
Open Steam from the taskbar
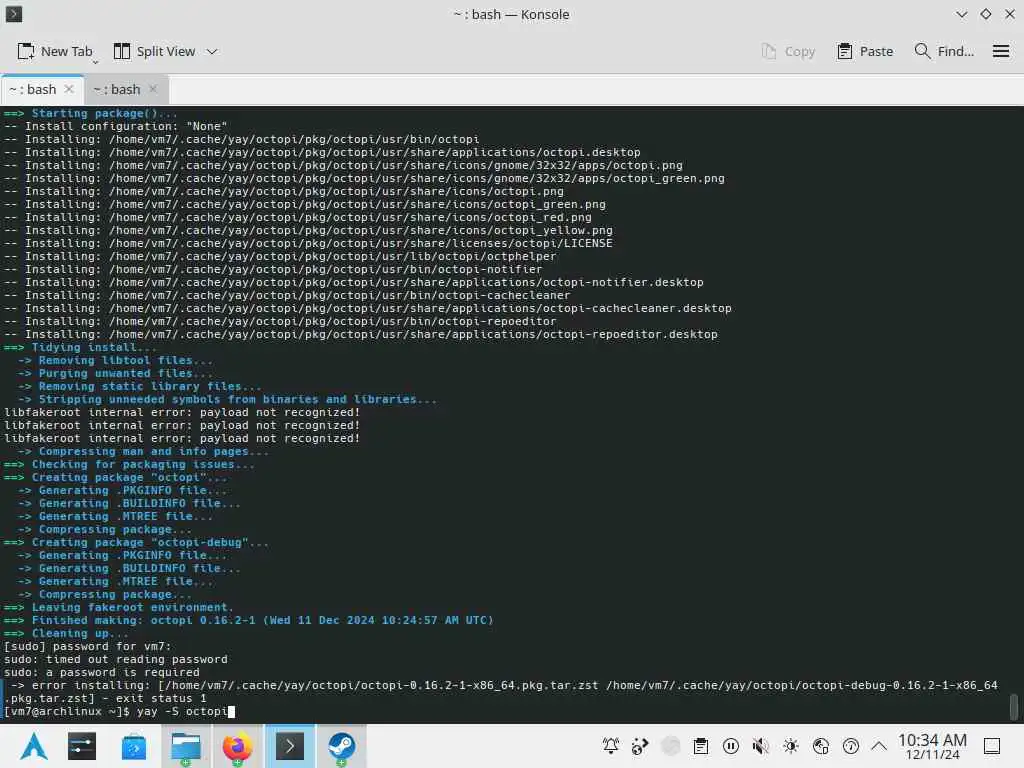(x=341, y=746)
